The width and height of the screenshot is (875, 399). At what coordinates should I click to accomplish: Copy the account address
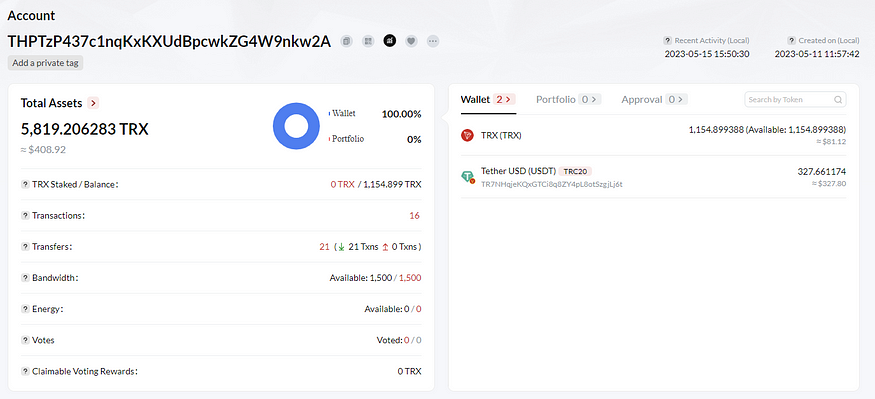click(x=347, y=41)
